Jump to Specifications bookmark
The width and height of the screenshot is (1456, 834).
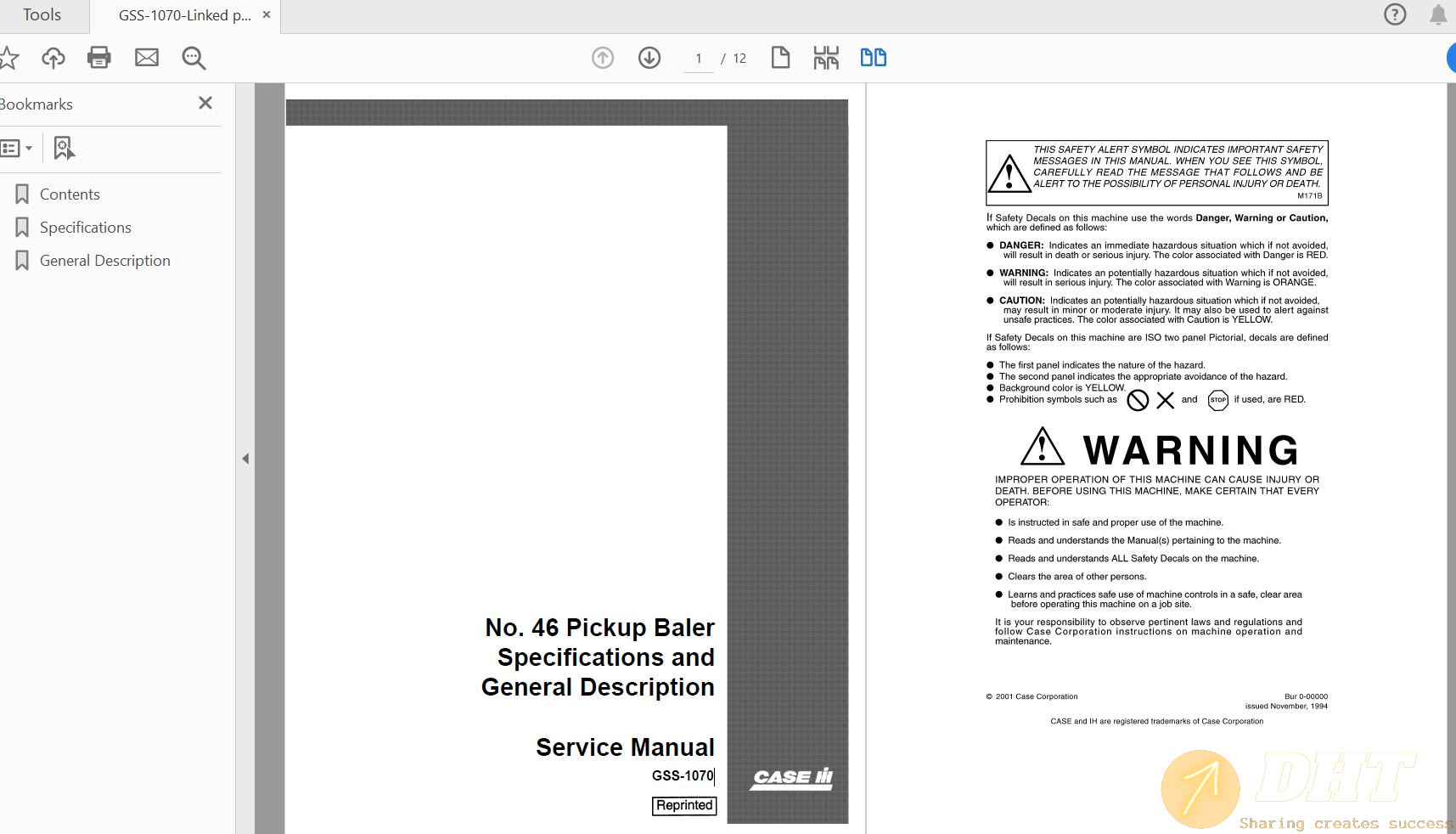coord(85,228)
